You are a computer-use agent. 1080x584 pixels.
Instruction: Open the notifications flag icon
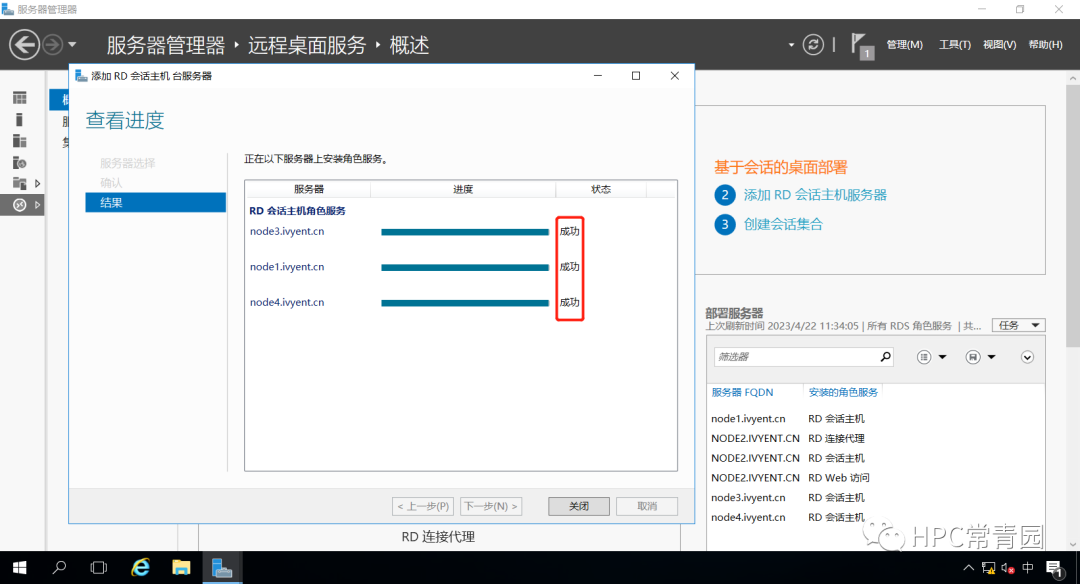point(862,46)
